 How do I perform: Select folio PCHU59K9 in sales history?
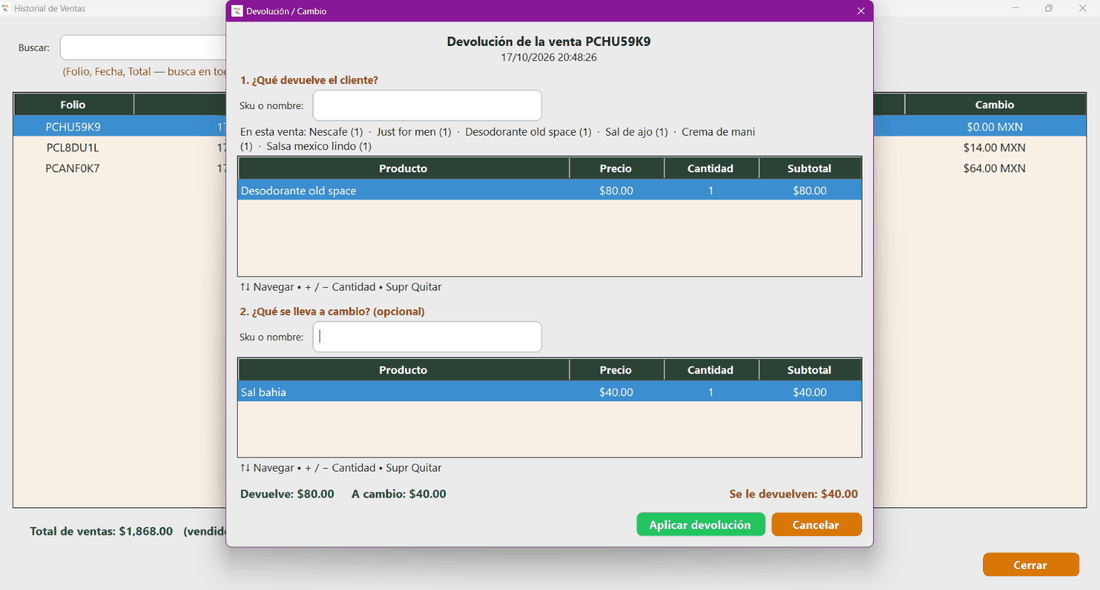[73, 127]
